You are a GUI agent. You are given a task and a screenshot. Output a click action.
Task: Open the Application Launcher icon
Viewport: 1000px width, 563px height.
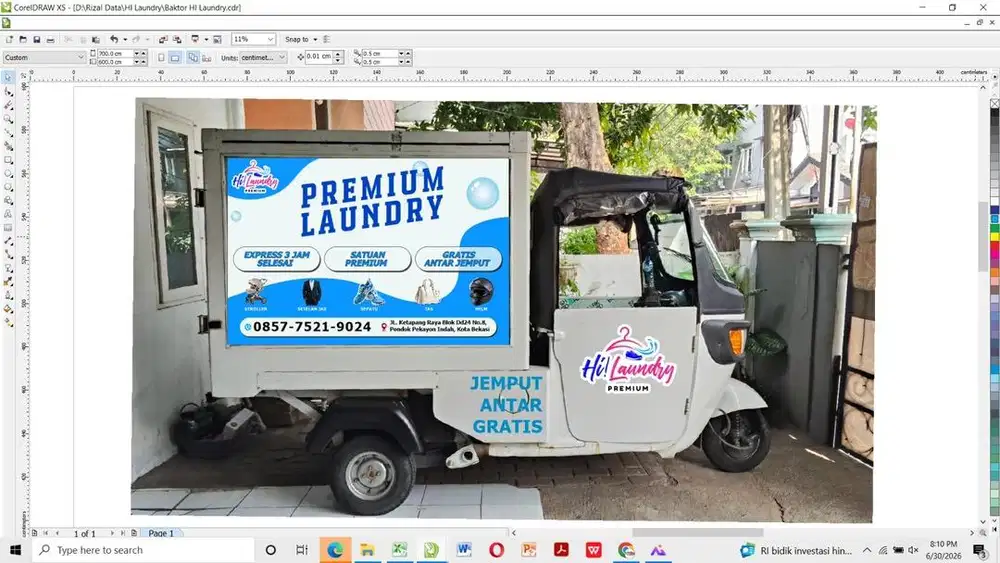click(195, 40)
